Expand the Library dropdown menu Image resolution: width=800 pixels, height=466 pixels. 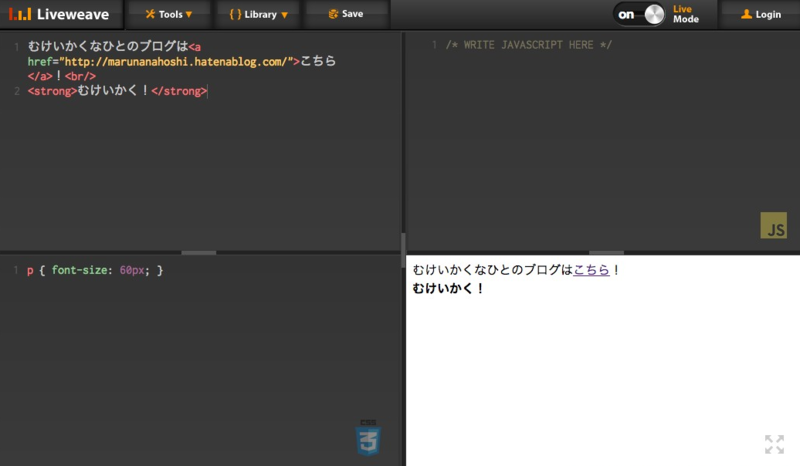pos(258,14)
